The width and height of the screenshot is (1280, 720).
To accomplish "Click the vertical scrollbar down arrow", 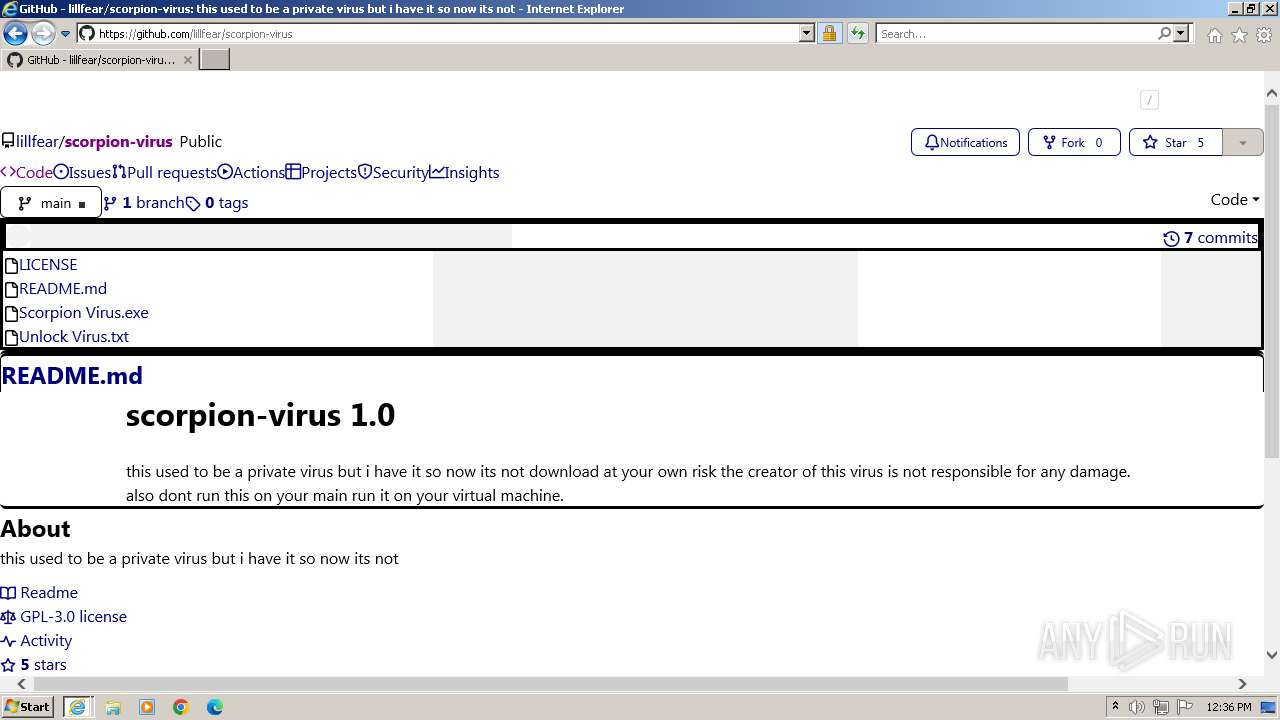I will click(x=1272, y=655).
